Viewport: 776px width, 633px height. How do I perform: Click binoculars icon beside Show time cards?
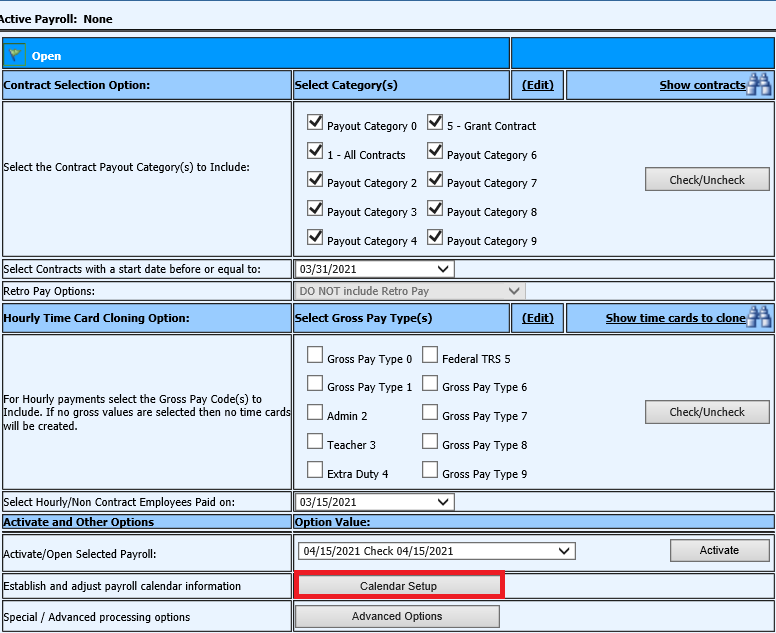point(759,318)
